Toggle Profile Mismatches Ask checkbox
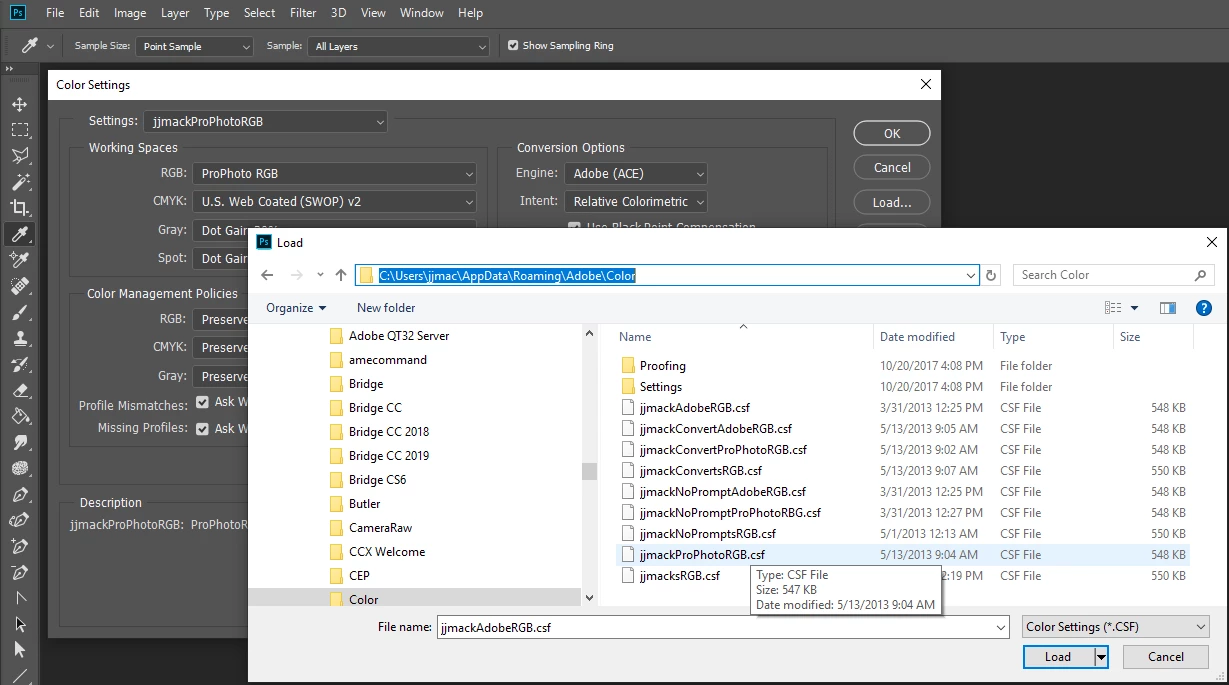The height and width of the screenshot is (685, 1229). [202, 402]
